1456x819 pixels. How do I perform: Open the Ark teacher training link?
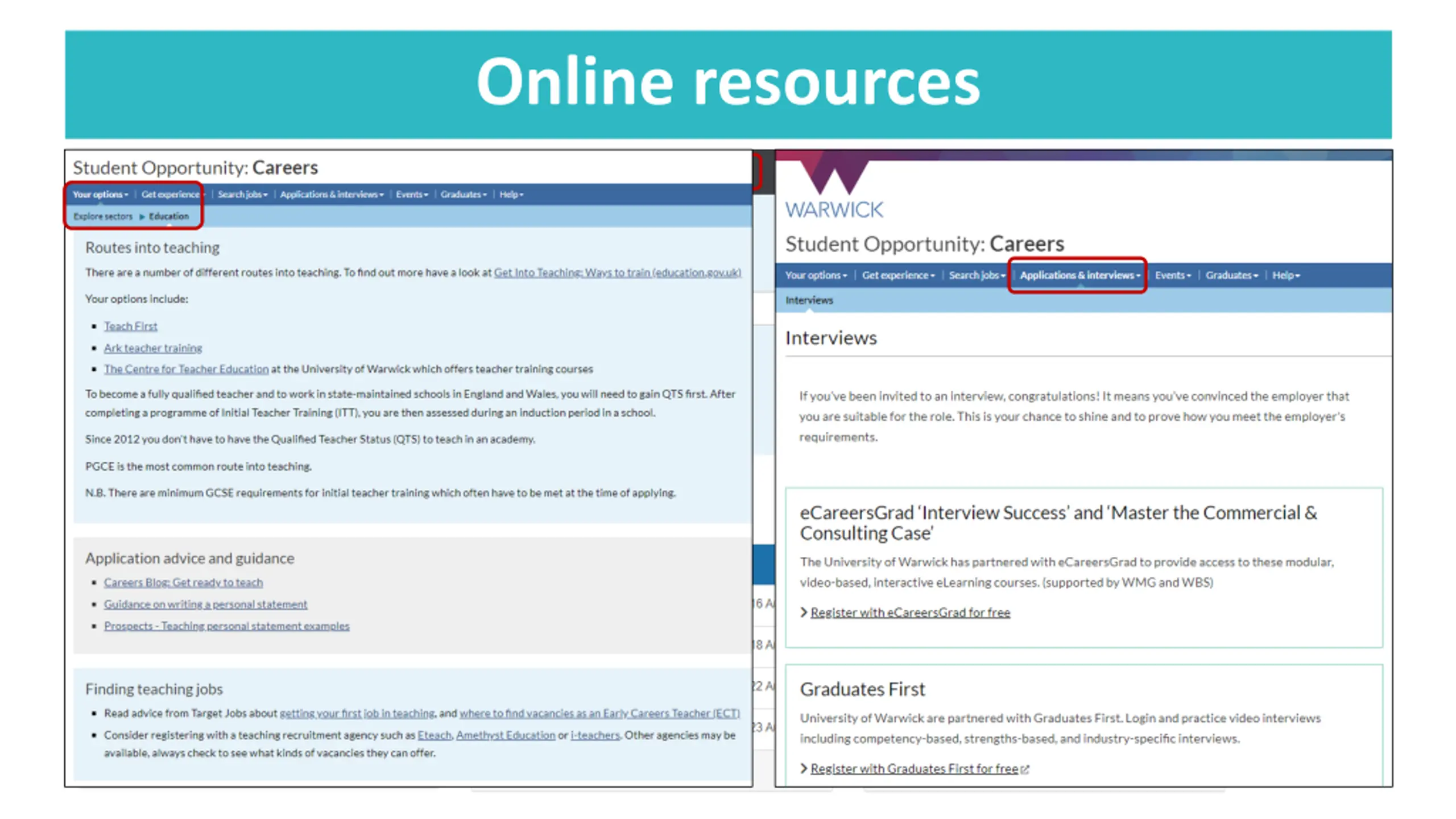pos(153,348)
